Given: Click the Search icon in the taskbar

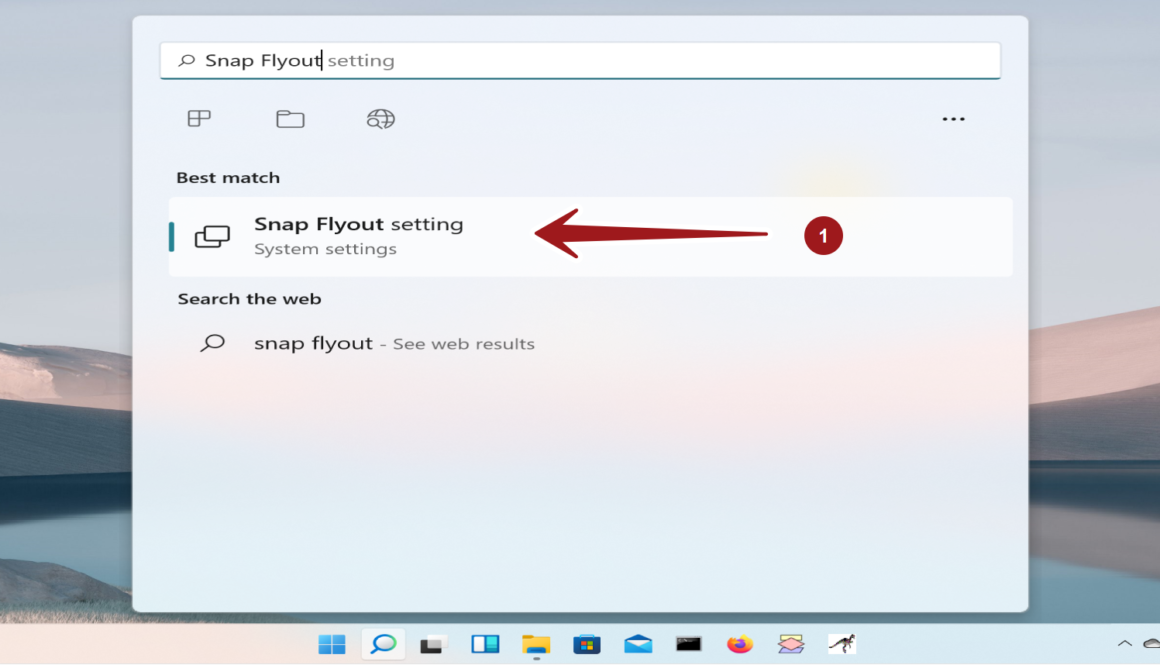Looking at the screenshot, I should pyautogui.click(x=383, y=644).
